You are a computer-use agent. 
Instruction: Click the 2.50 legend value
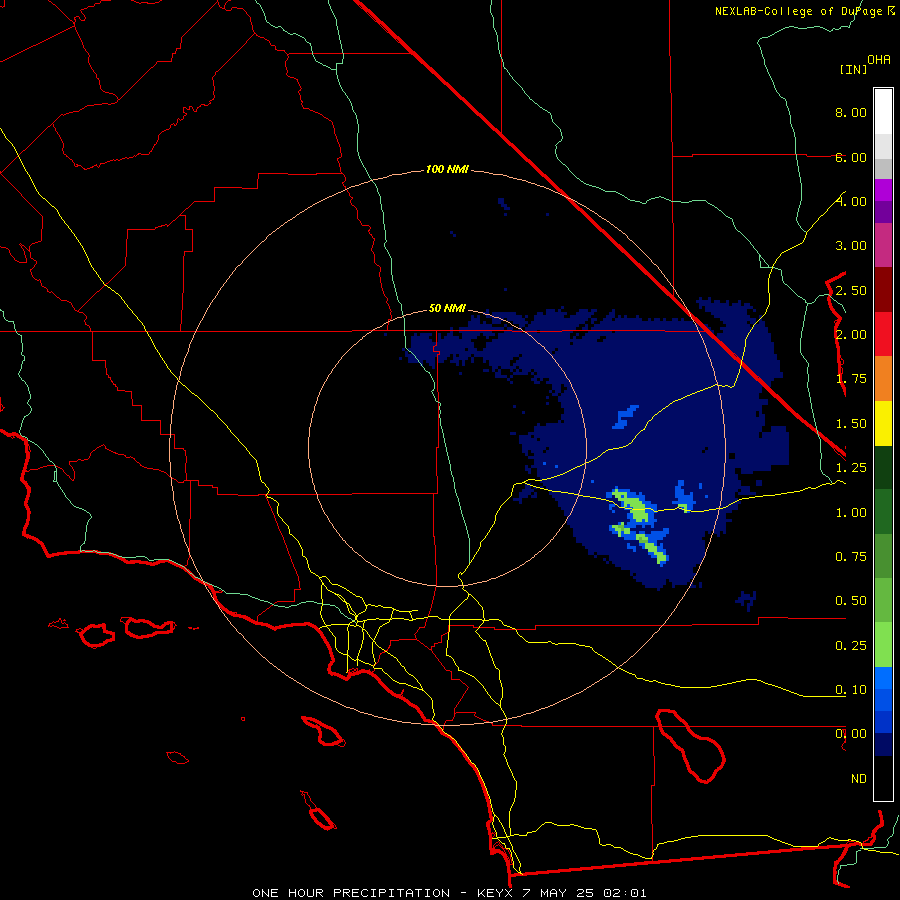851,290
